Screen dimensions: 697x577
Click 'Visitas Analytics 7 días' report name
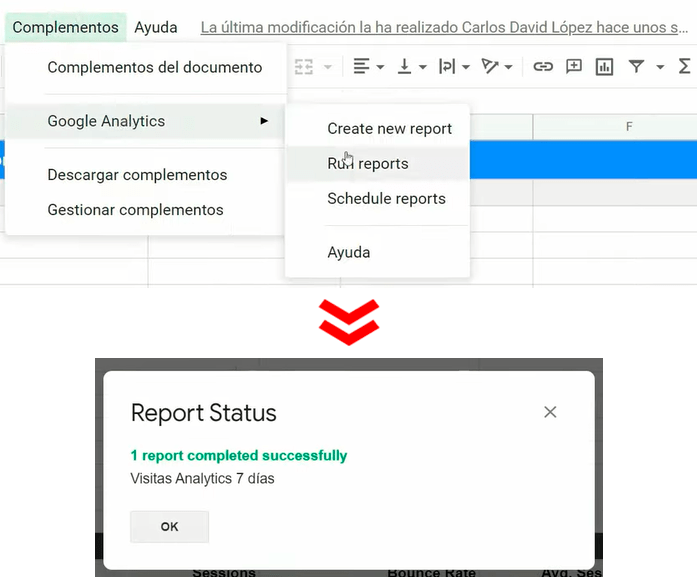[x=202, y=479]
